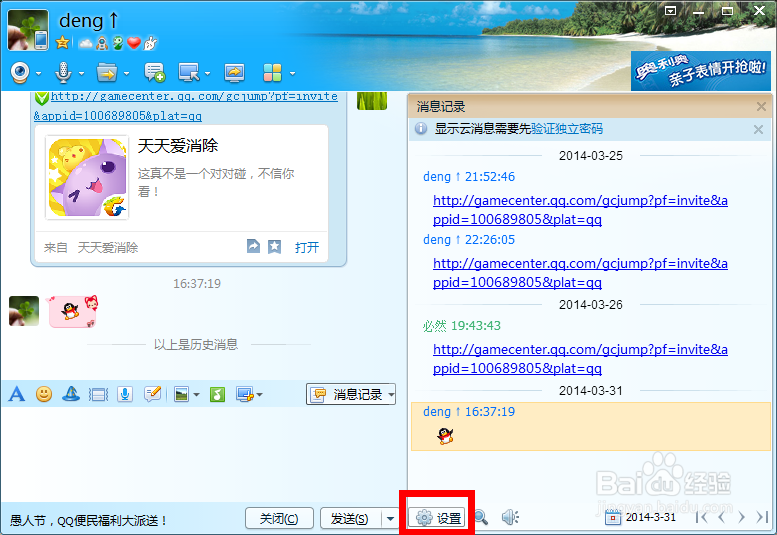
Task: Open the link sent at deng 22:26:05
Action: tap(580, 272)
